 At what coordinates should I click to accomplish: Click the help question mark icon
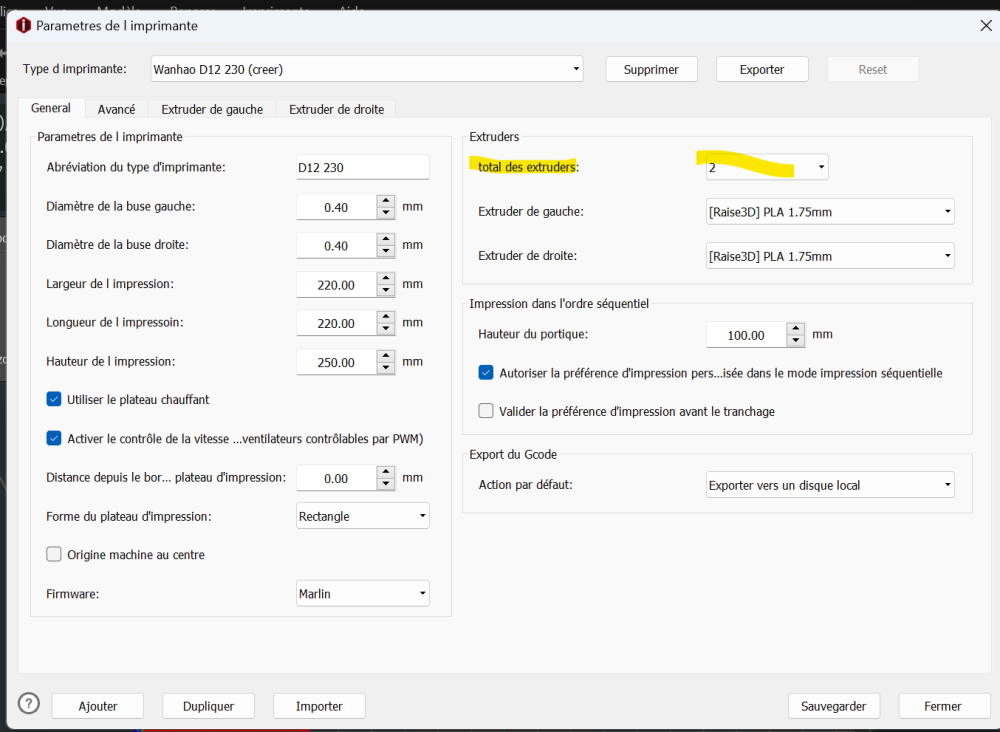(x=29, y=704)
